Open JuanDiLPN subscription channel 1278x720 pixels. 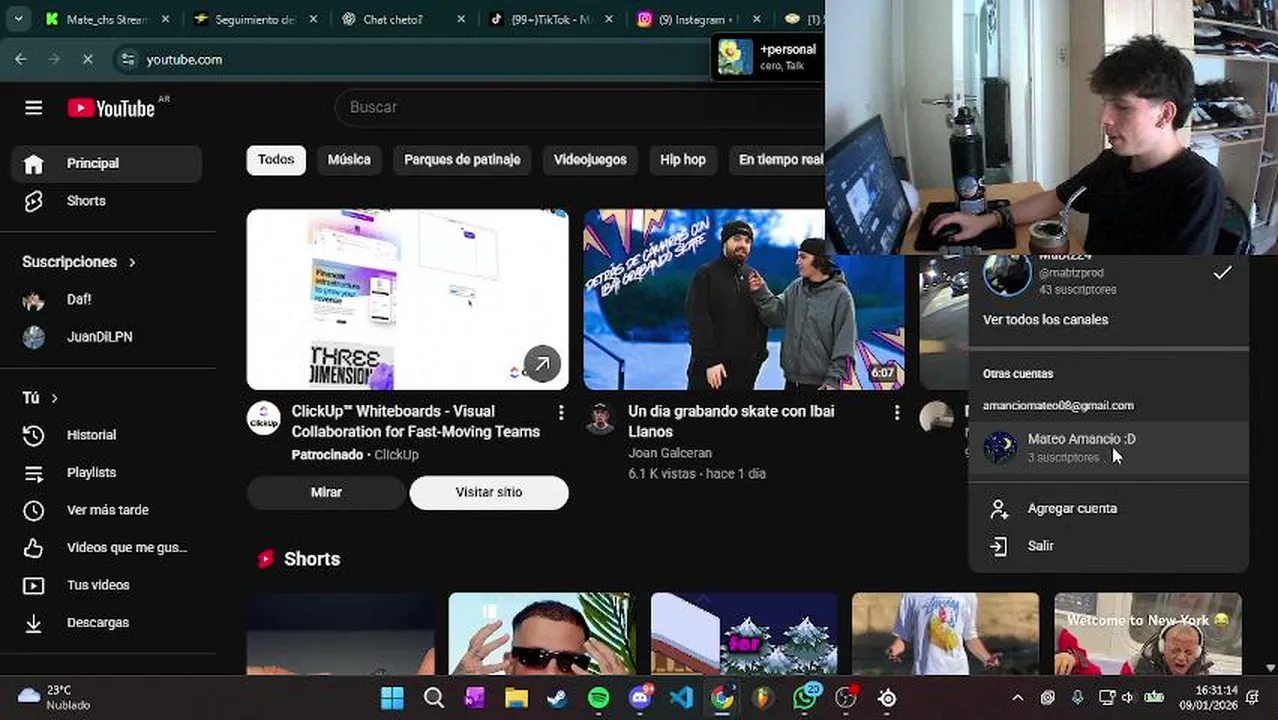click(x=107, y=337)
